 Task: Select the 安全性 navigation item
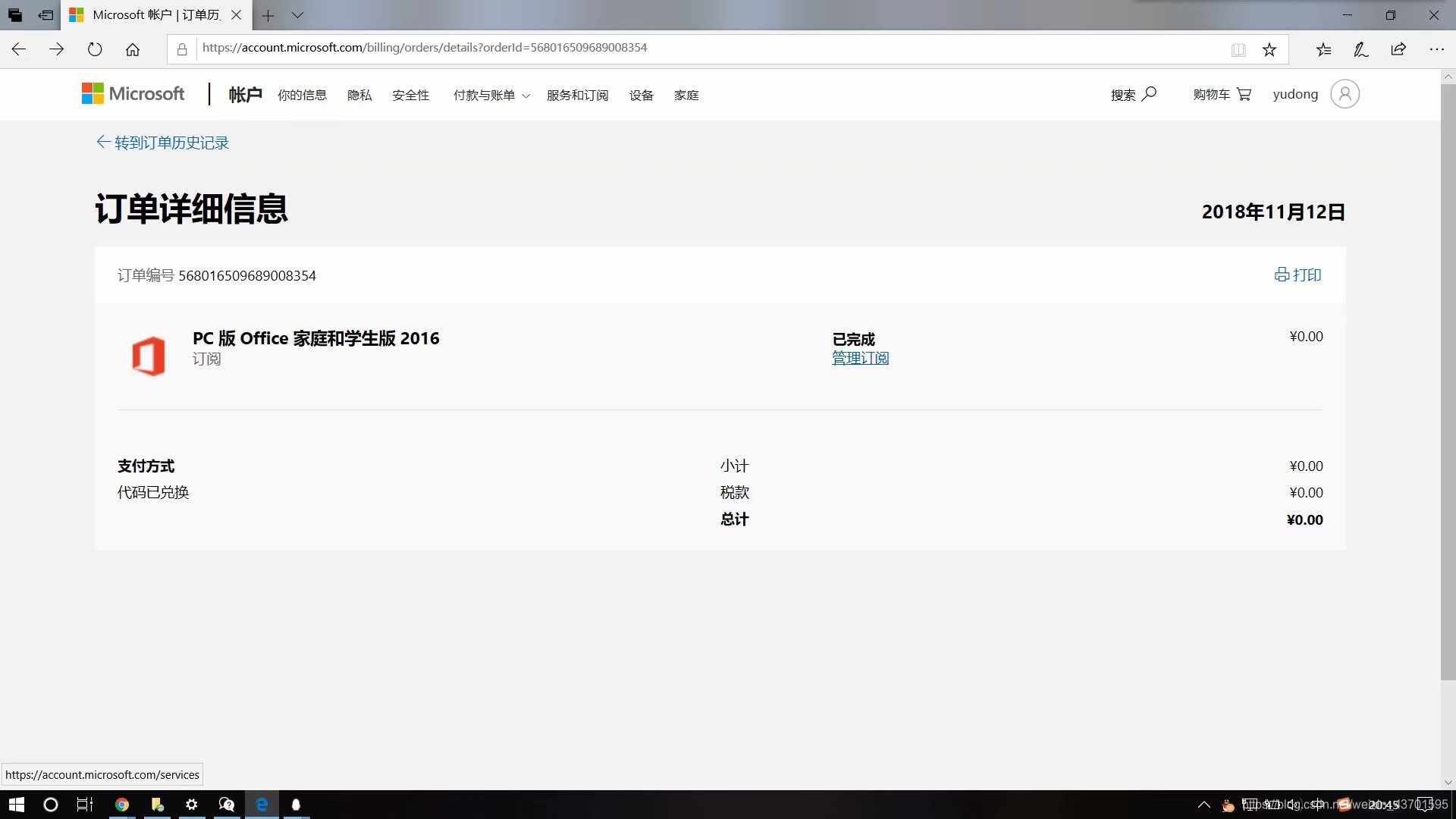click(x=410, y=95)
